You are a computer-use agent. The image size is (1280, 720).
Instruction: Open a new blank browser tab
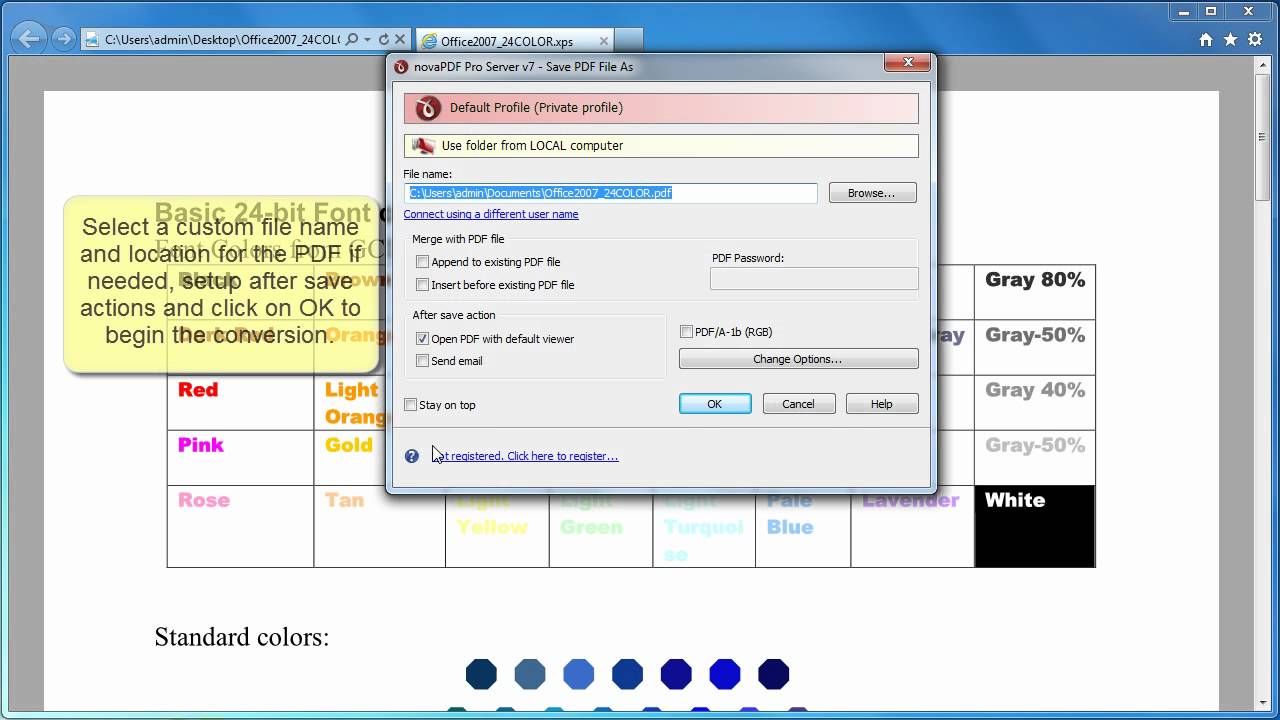pos(628,41)
